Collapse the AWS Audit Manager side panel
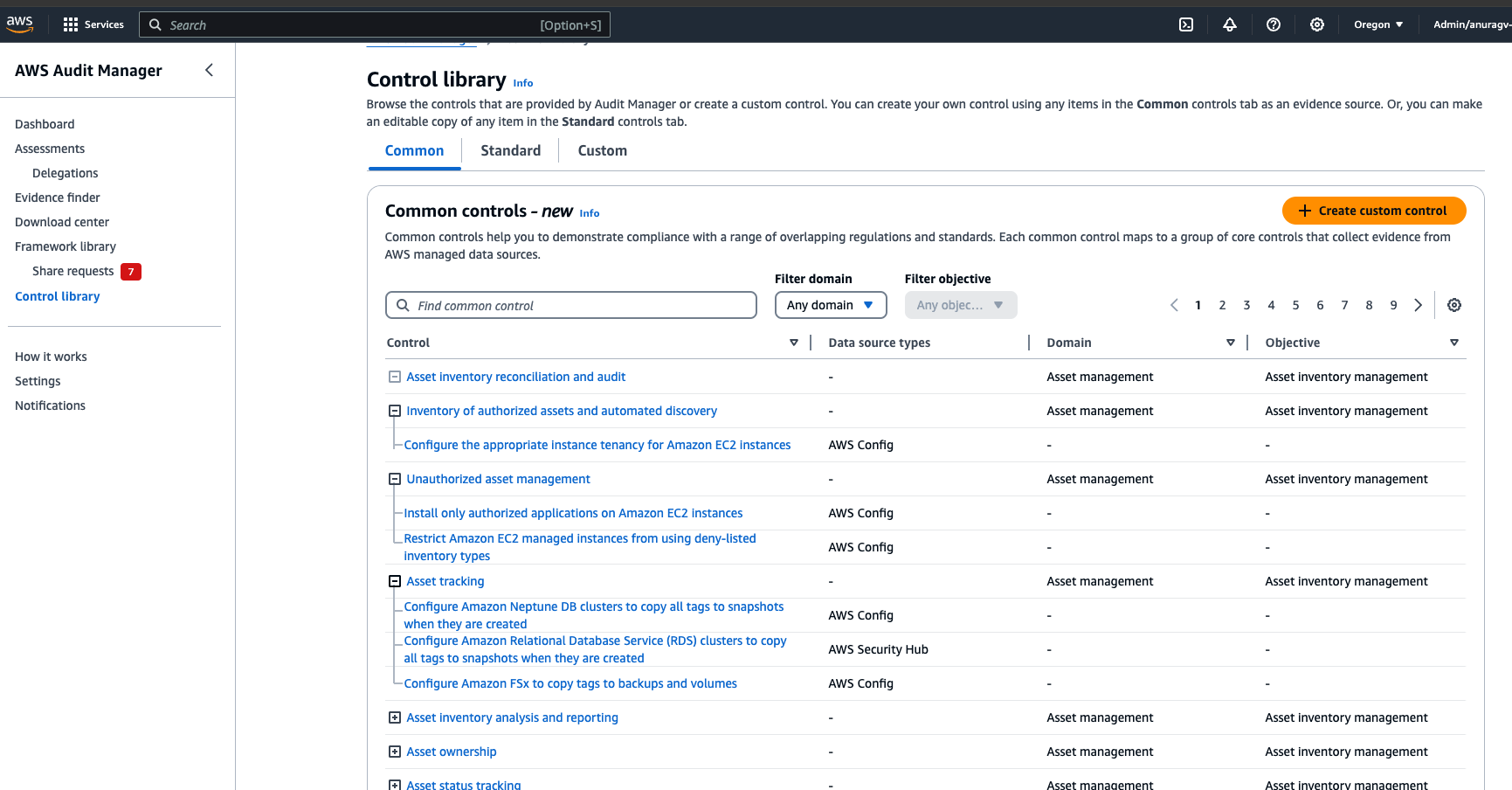This screenshot has height=790, width=1512. point(209,69)
